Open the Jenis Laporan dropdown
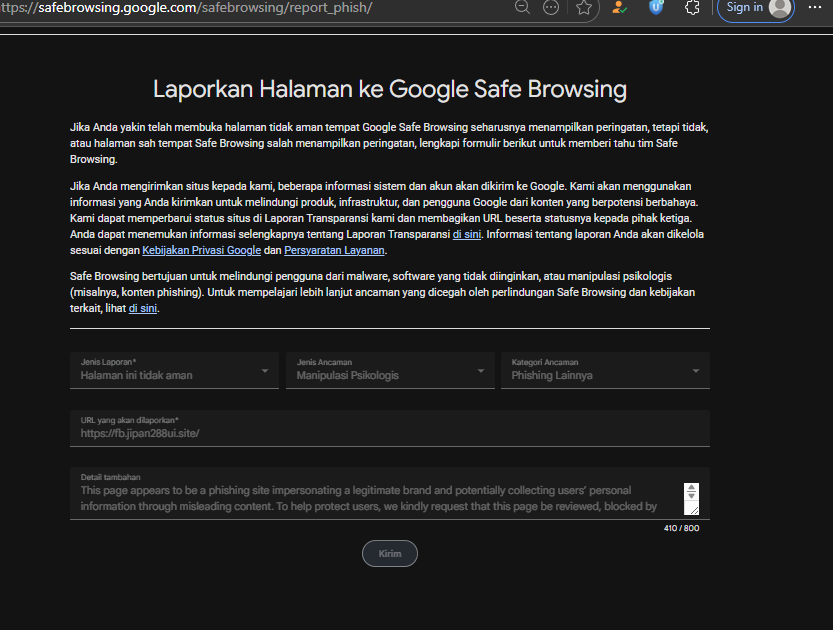The image size is (833, 630). 174,370
